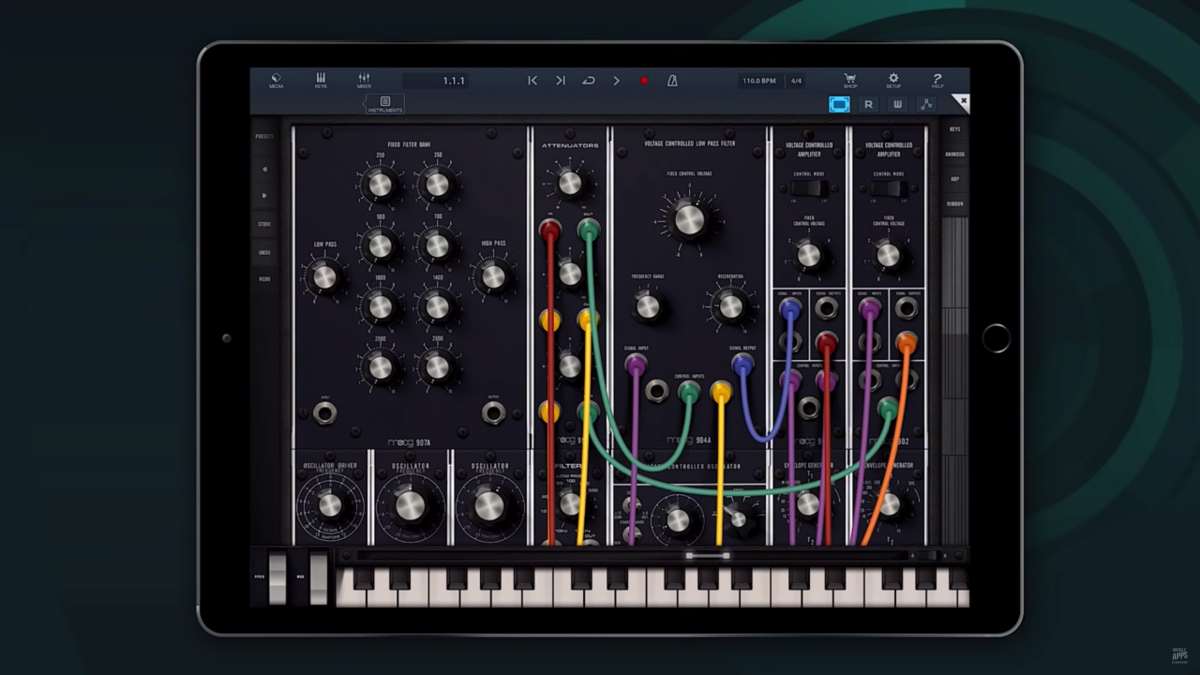Image resolution: width=1200 pixels, height=675 pixels.
Task: Go to the next preset arrow
Action: pos(265,196)
